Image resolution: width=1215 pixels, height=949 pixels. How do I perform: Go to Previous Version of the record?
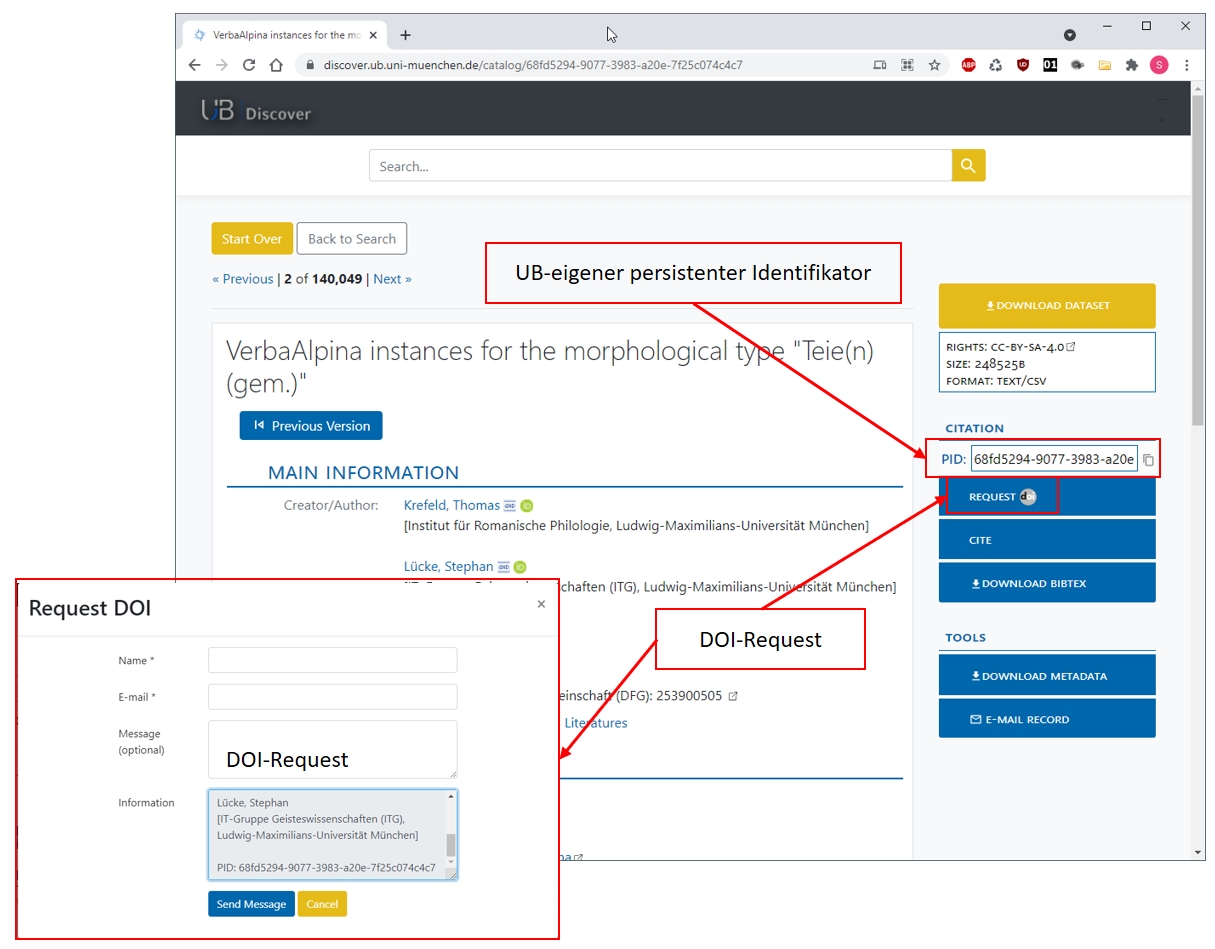tap(311, 426)
